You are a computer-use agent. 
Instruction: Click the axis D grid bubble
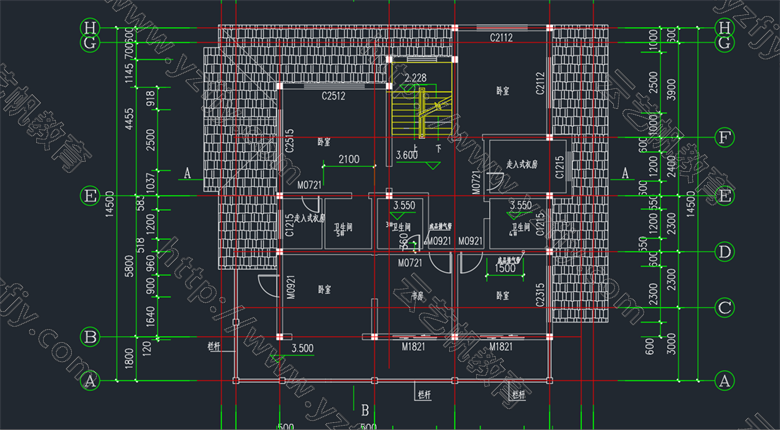coord(724,252)
